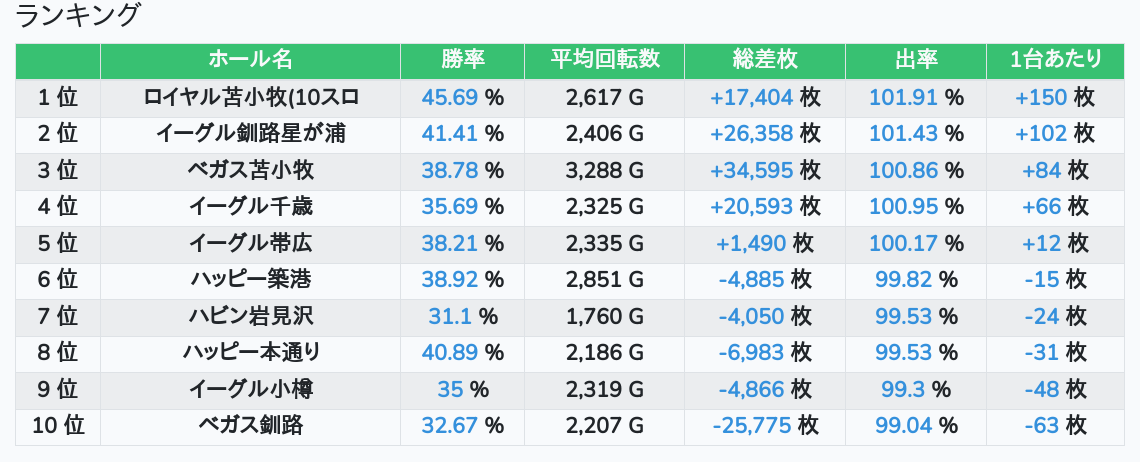
Task: Open イーグル千歳 hall entry
Action: [250, 207]
